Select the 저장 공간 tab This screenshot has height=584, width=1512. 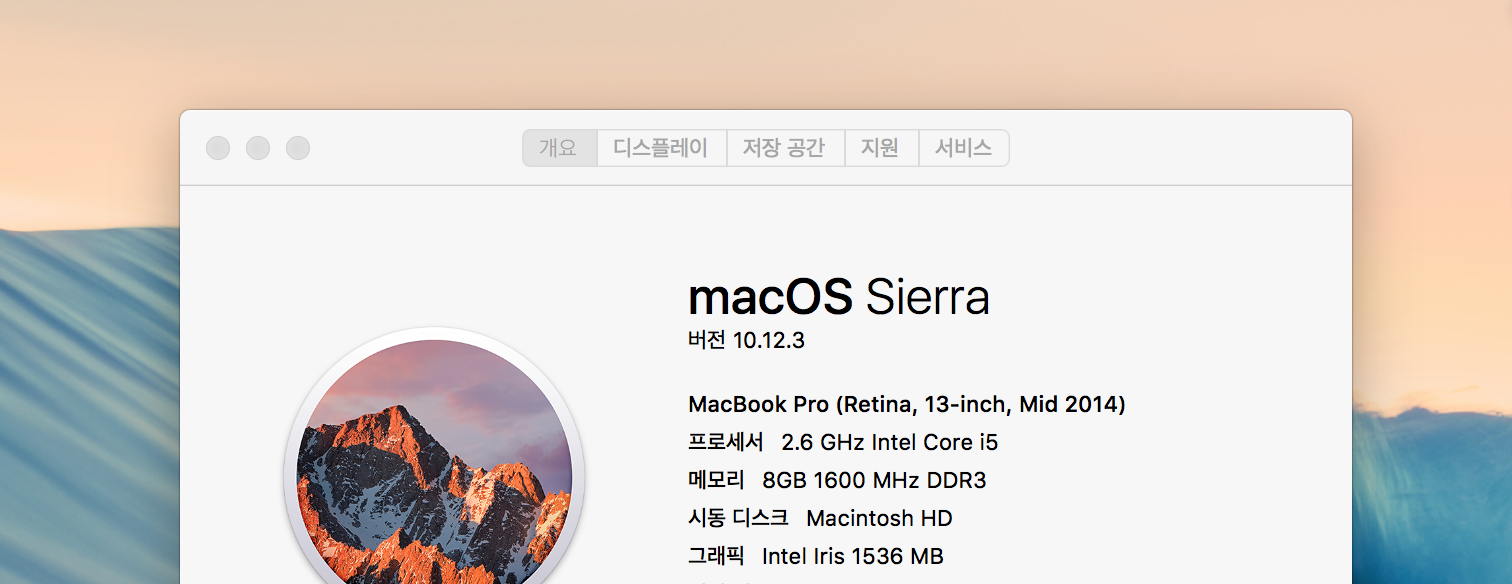784,148
